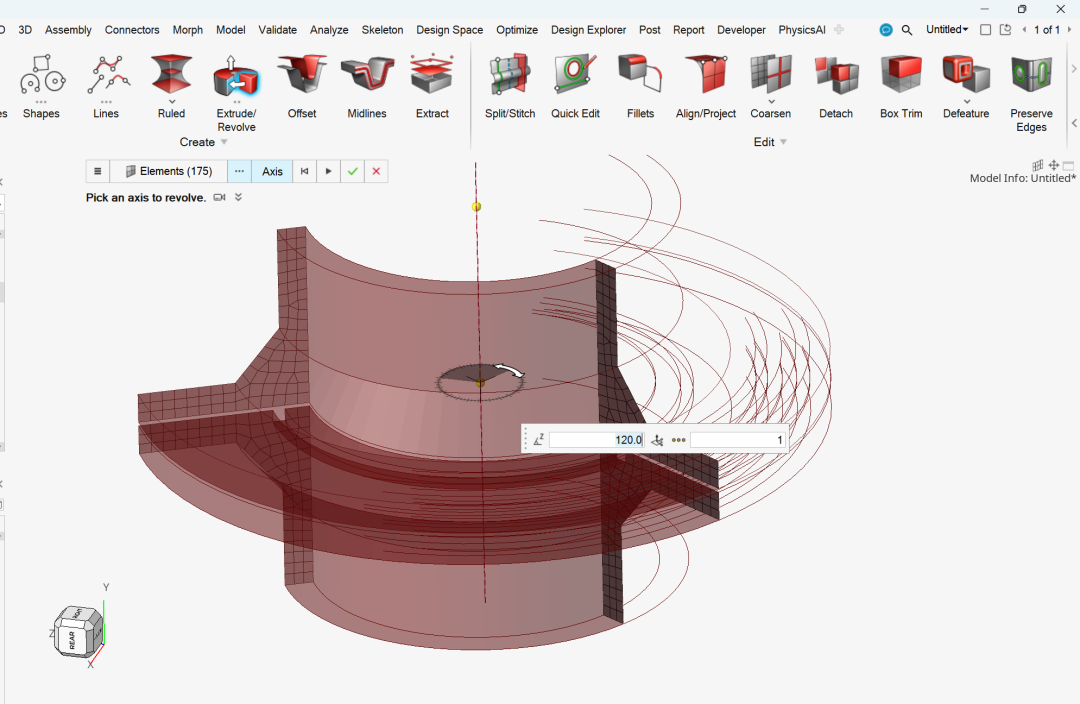Click the revolve angle field showing 120.0
The width and height of the screenshot is (1080, 704).
pyautogui.click(x=596, y=440)
